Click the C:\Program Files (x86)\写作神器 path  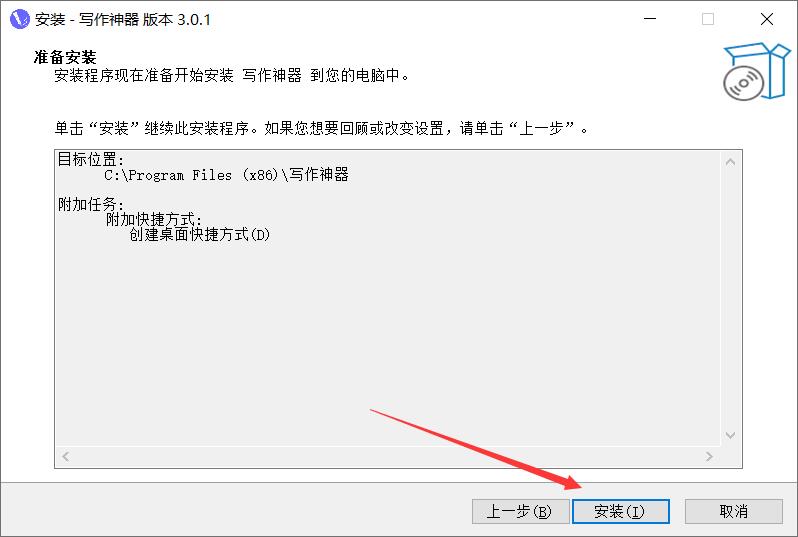tap(226, 175)
